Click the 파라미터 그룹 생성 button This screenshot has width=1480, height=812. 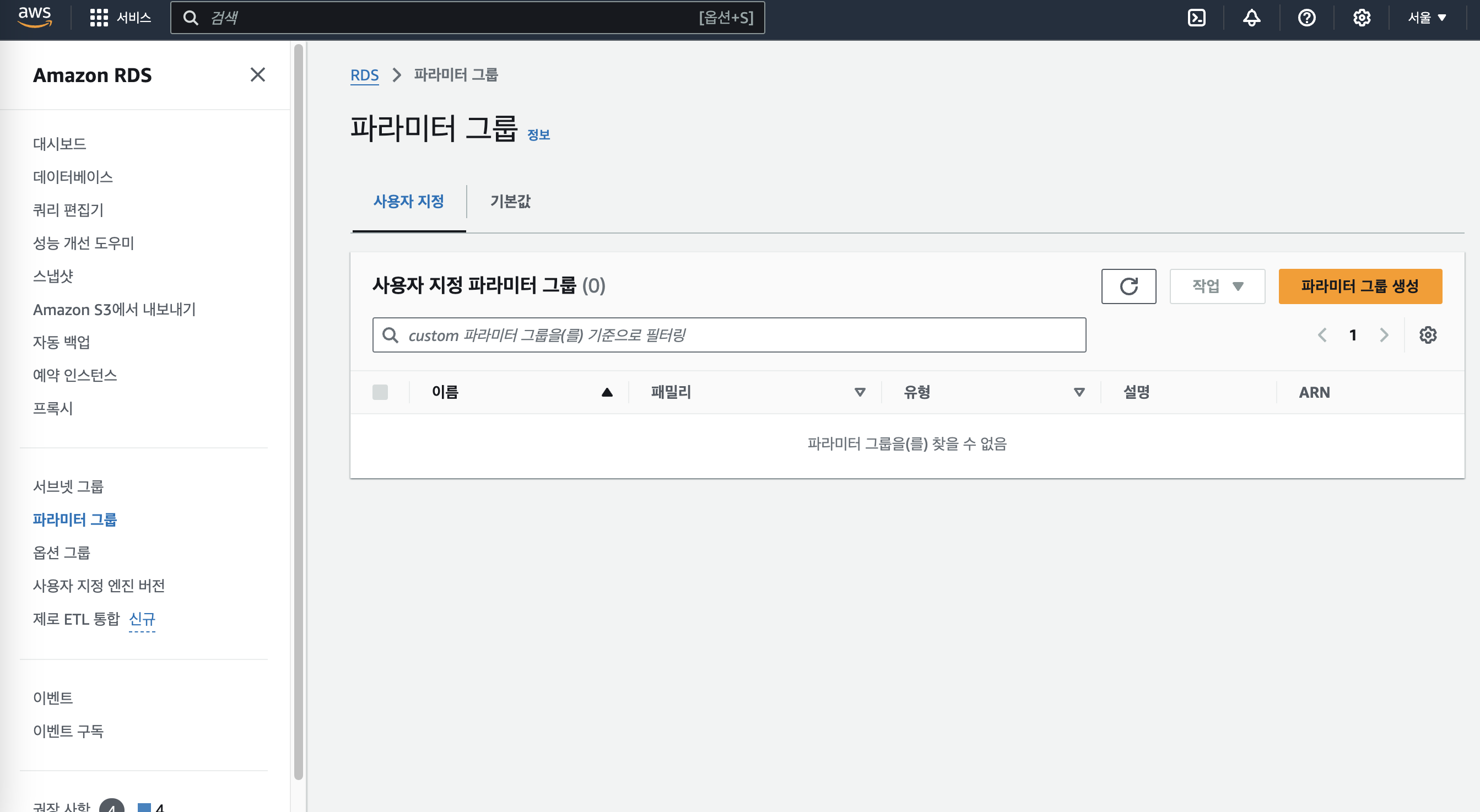pos(1360,286)
